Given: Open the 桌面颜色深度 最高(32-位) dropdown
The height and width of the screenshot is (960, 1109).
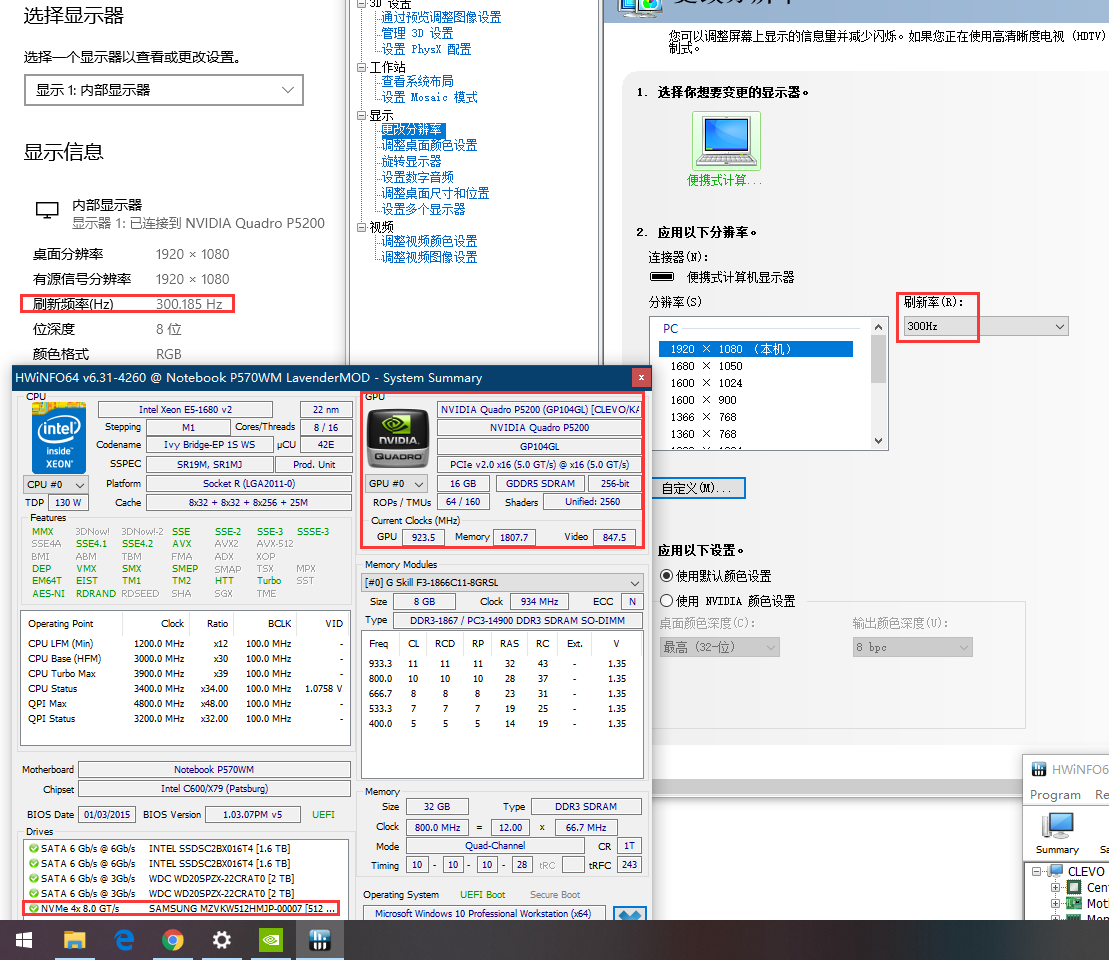Looking at the screenshot, I should [x=719, y=647].
